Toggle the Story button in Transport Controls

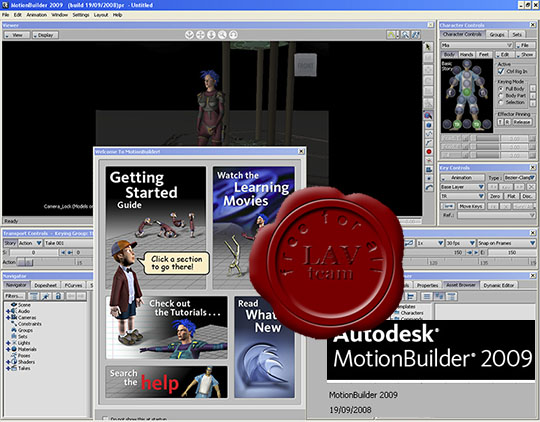(10, 243)
